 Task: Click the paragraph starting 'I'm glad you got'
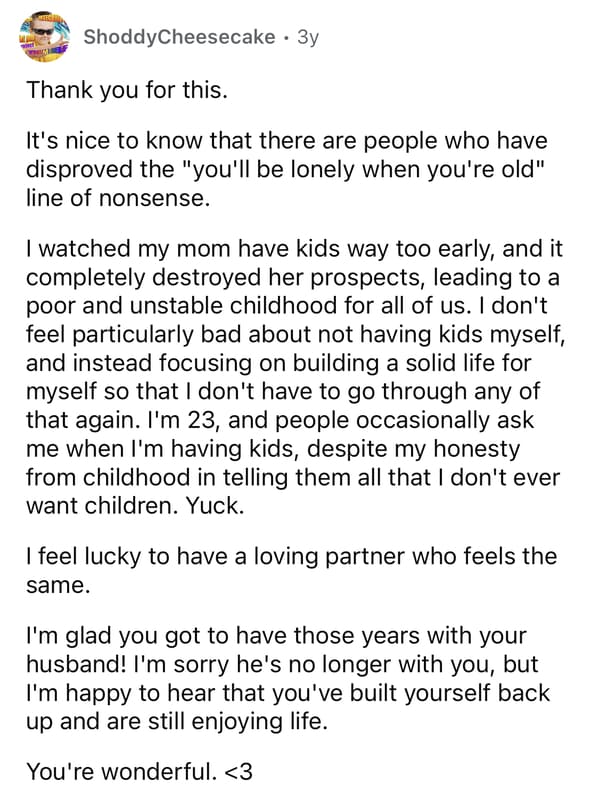(288, 678)
